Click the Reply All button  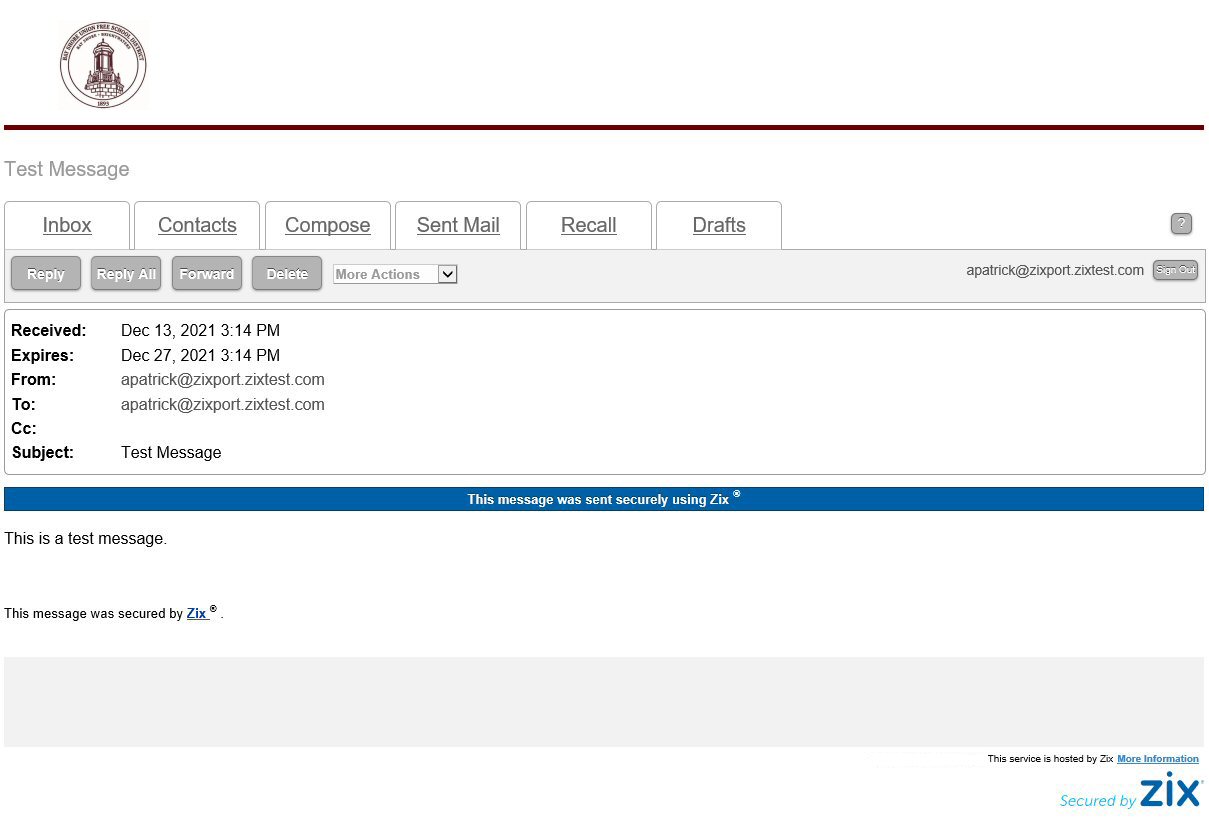click(x=126, y=274)
